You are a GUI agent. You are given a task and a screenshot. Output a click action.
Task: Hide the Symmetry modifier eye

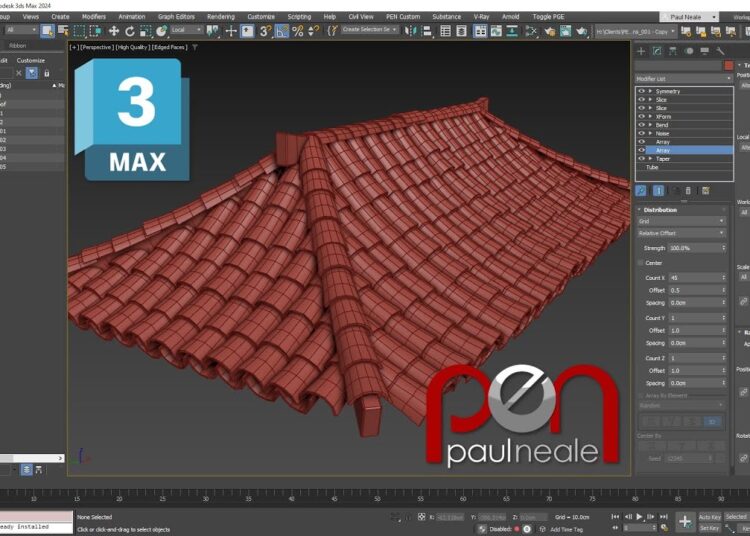(641, 91)
